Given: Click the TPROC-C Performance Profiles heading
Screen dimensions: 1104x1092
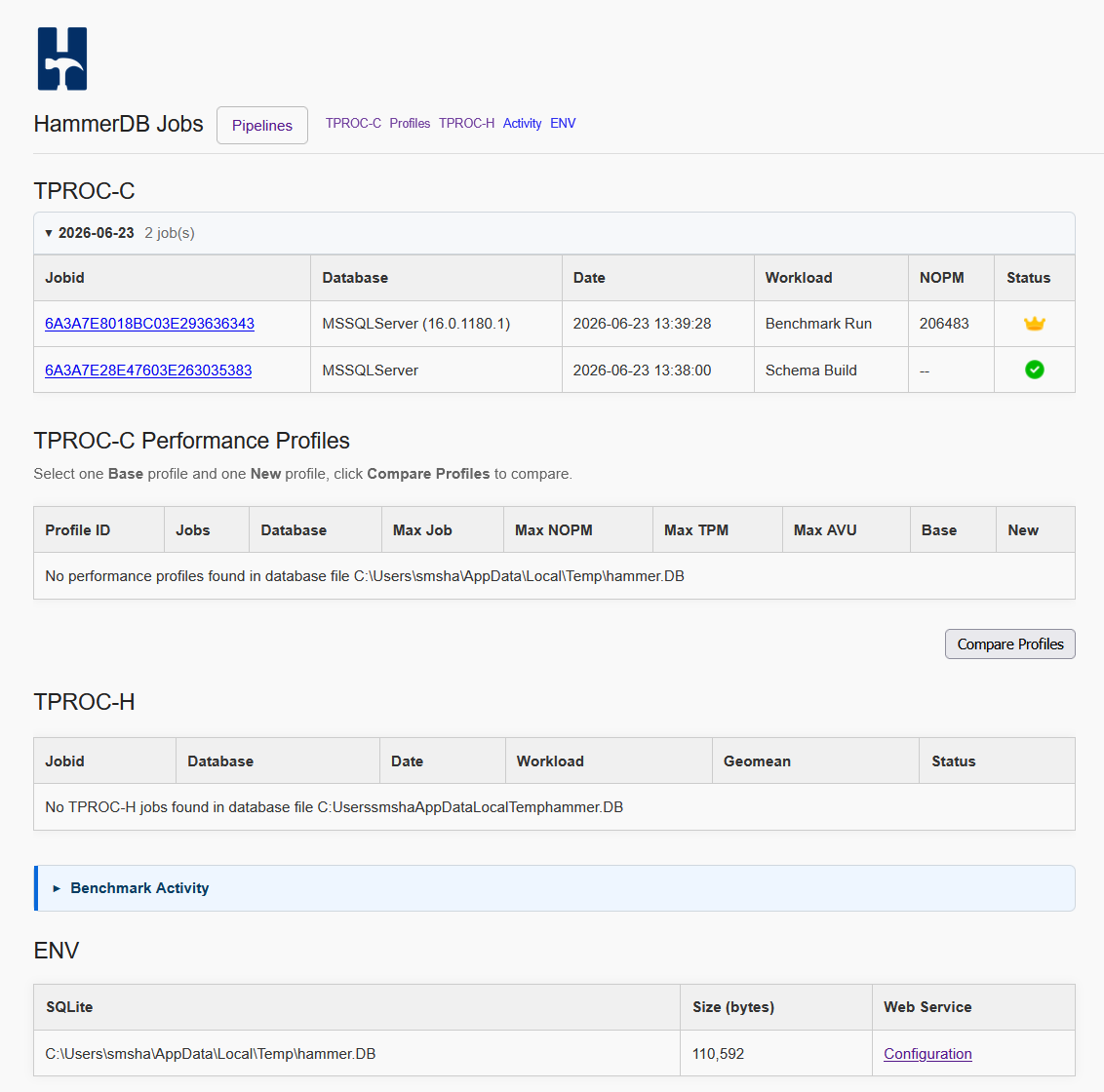Looking at the screenshot, I should pyautogui.click(x=191, y=441).
